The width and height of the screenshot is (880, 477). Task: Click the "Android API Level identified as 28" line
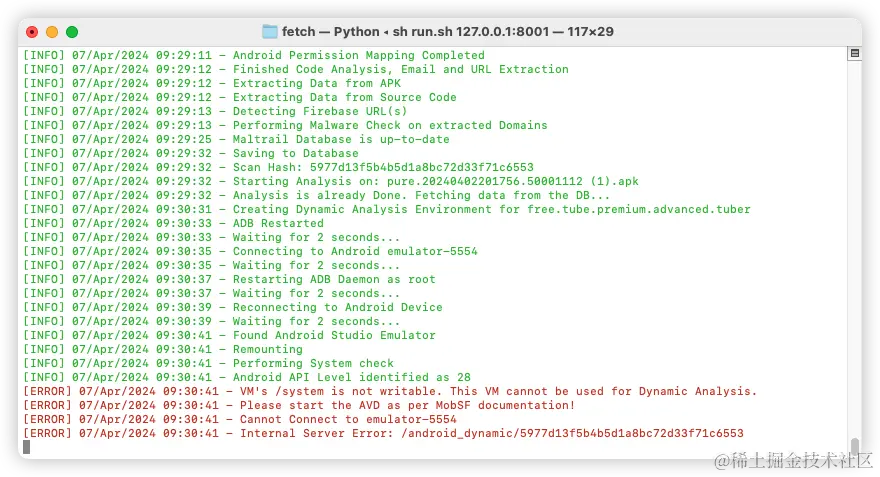[x=351, y=377]
